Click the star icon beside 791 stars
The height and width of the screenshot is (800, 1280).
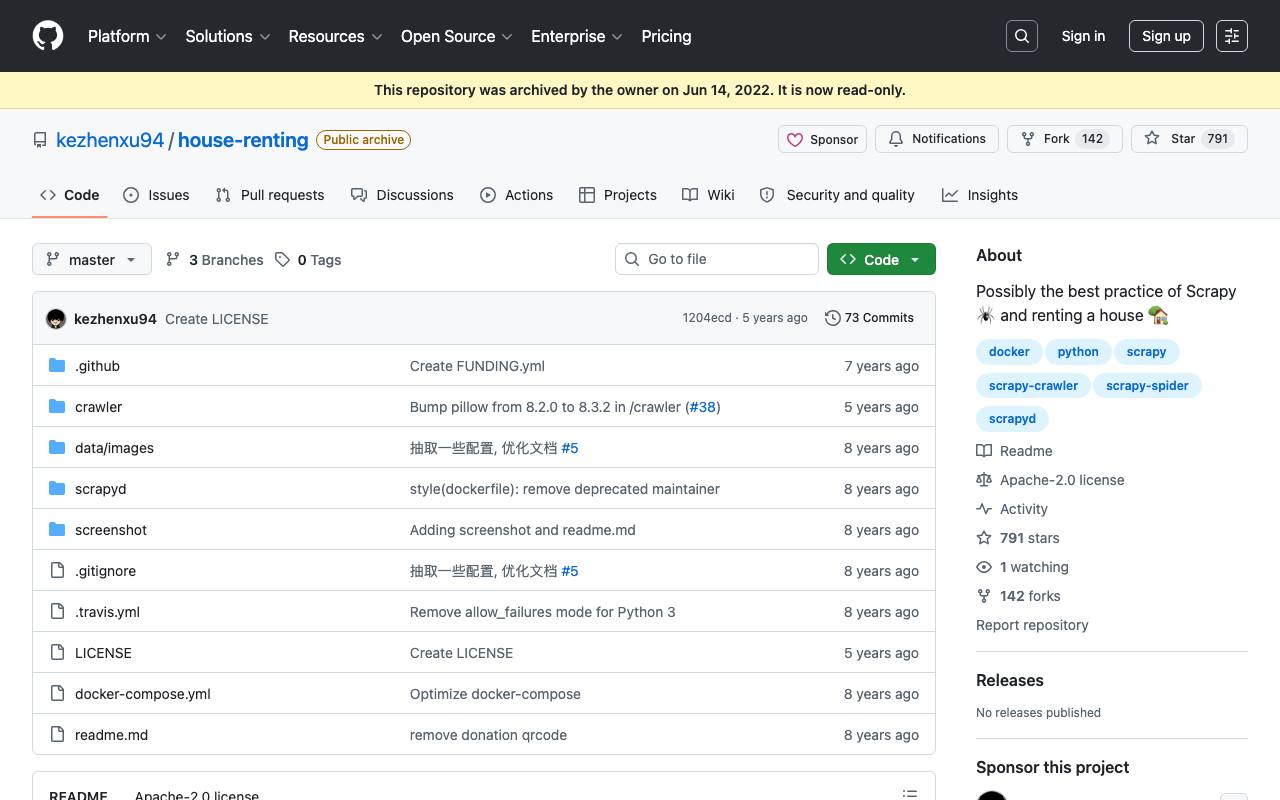pyautogui.click(x=984, y=538)
